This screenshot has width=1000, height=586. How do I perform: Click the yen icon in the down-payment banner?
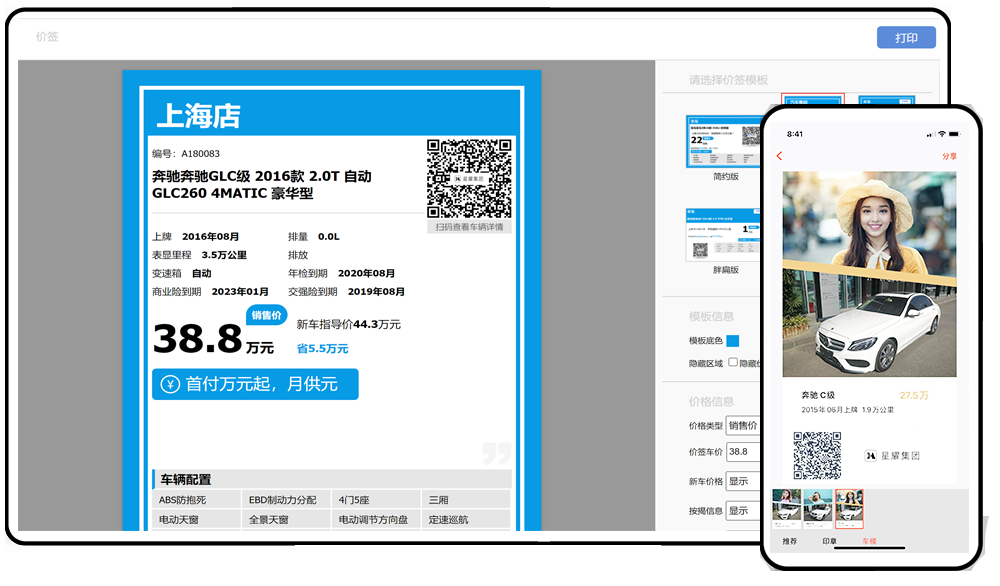point(170,385)
